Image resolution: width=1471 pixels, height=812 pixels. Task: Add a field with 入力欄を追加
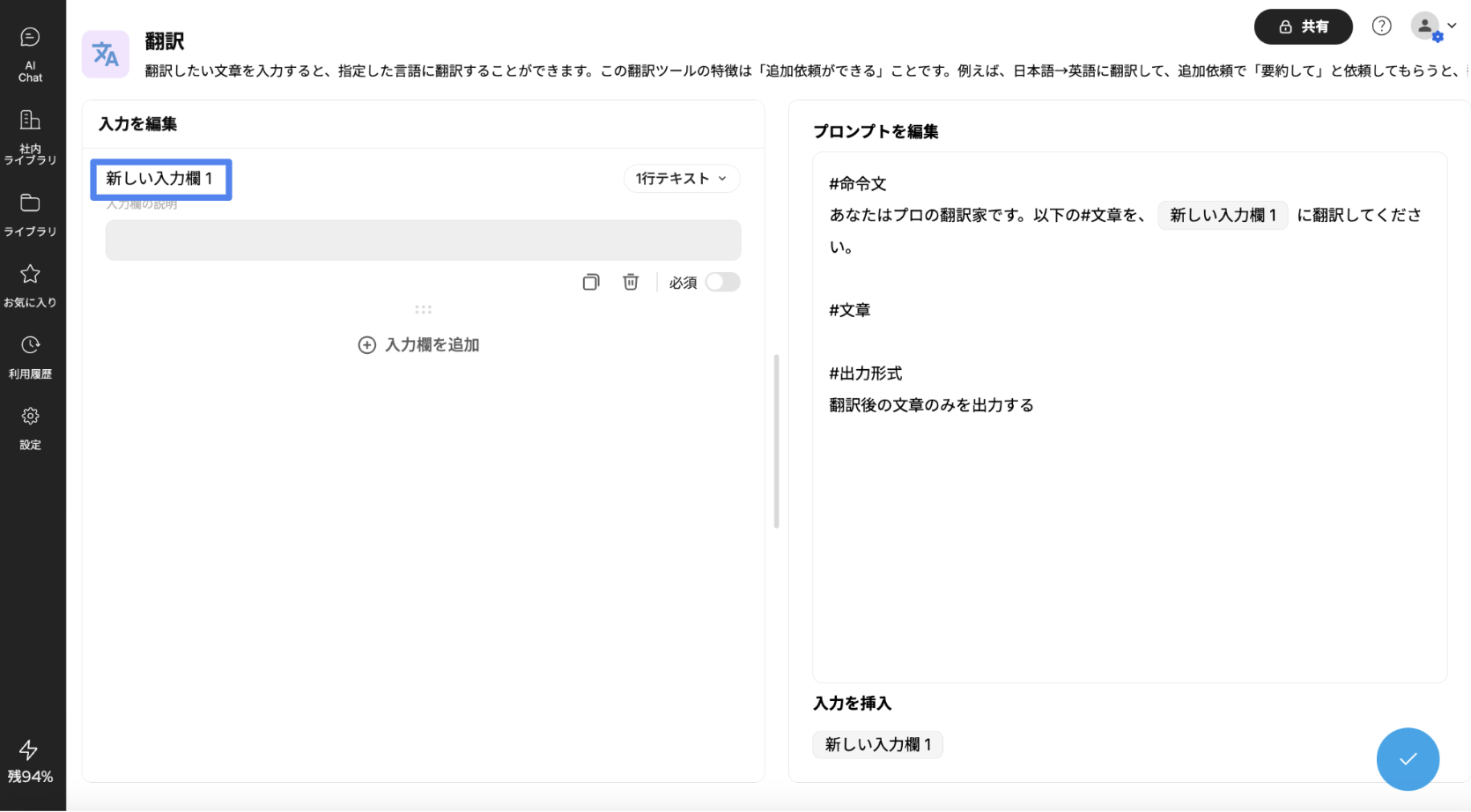pos(419,345)
